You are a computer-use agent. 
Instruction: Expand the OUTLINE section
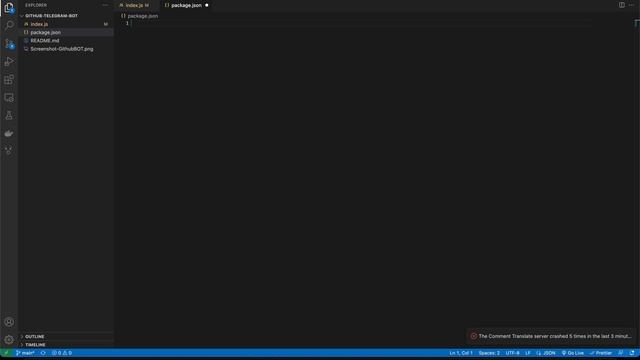point(34,337)
